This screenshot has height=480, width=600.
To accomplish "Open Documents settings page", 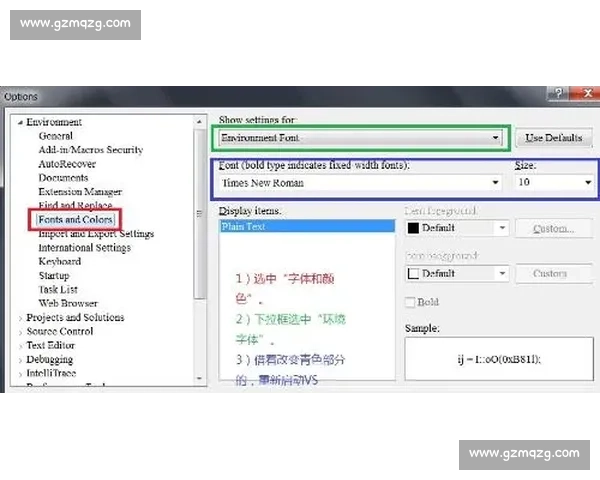I will click(63, 178).
